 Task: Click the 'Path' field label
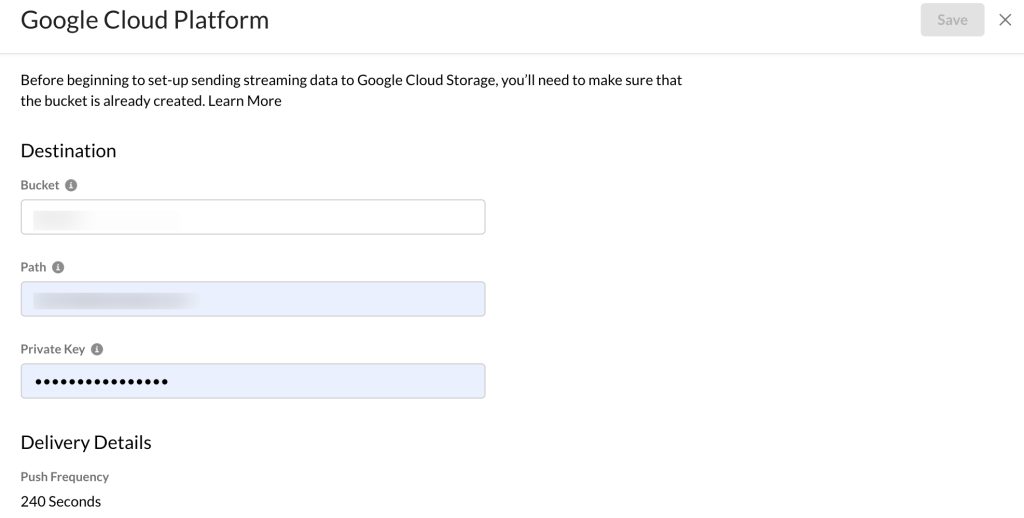(33, 267)
